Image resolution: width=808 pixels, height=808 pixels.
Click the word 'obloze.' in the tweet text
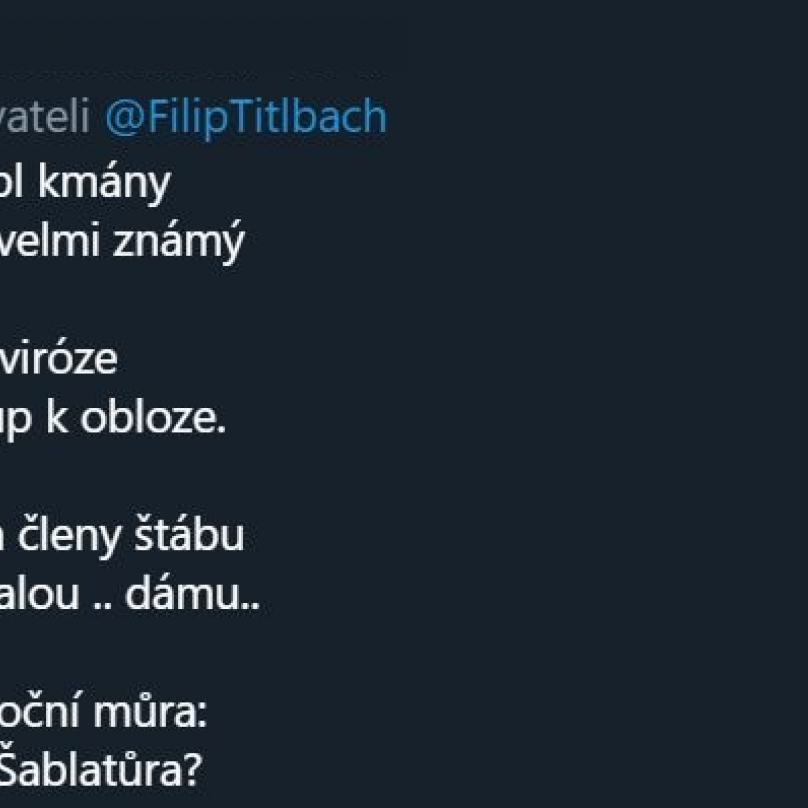153,417
